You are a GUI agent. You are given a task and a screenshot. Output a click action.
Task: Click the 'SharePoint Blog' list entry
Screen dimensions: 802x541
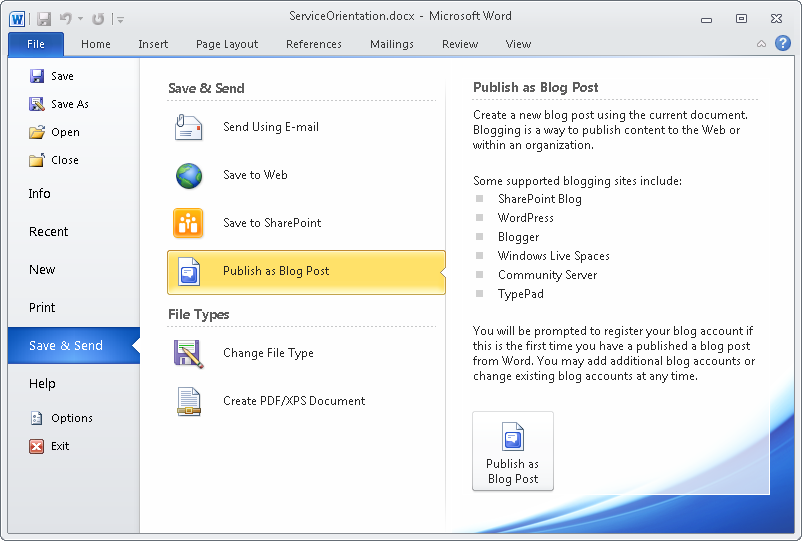coord(540,199)
